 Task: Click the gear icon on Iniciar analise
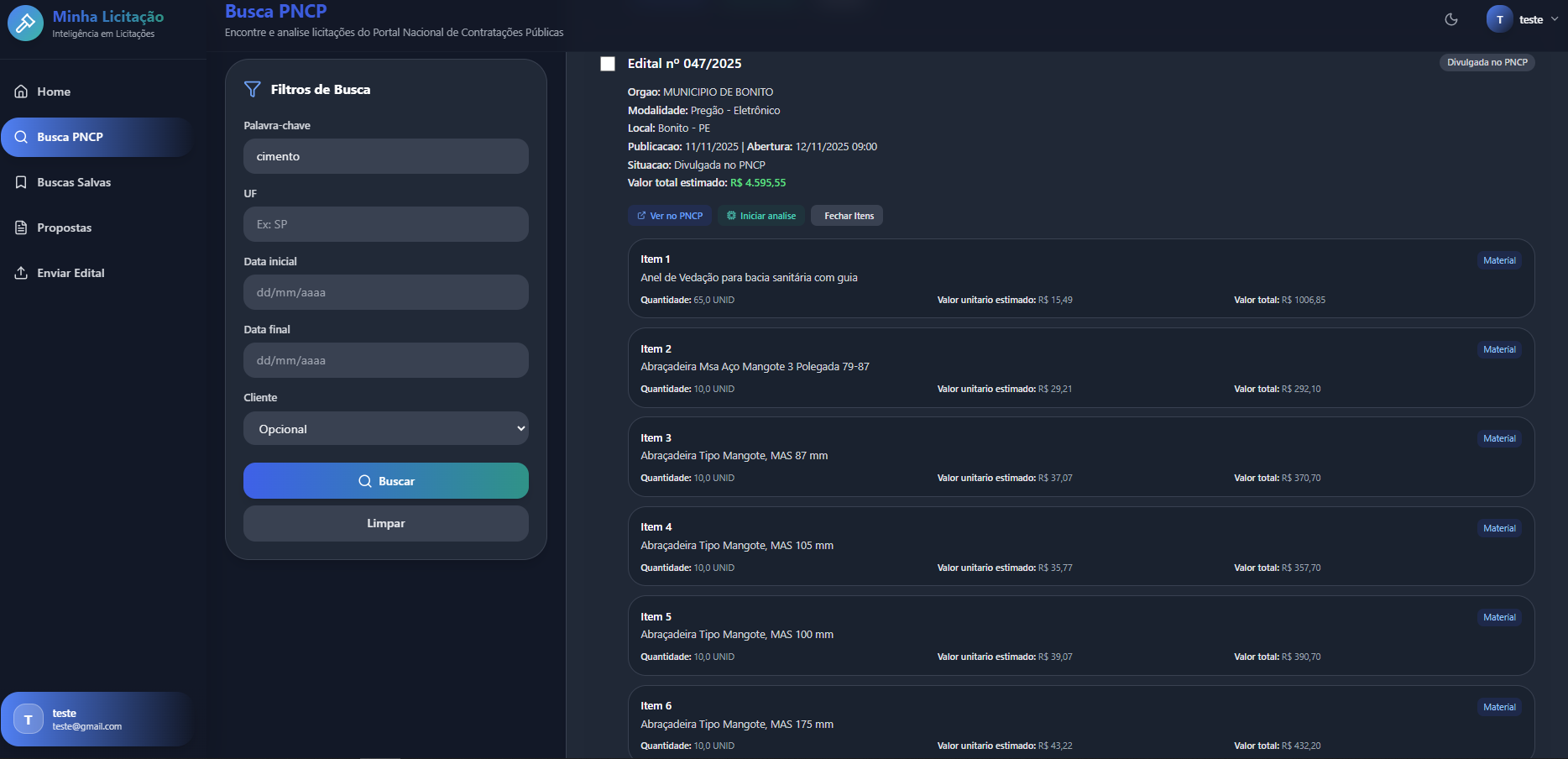click(x=731, y=216)
